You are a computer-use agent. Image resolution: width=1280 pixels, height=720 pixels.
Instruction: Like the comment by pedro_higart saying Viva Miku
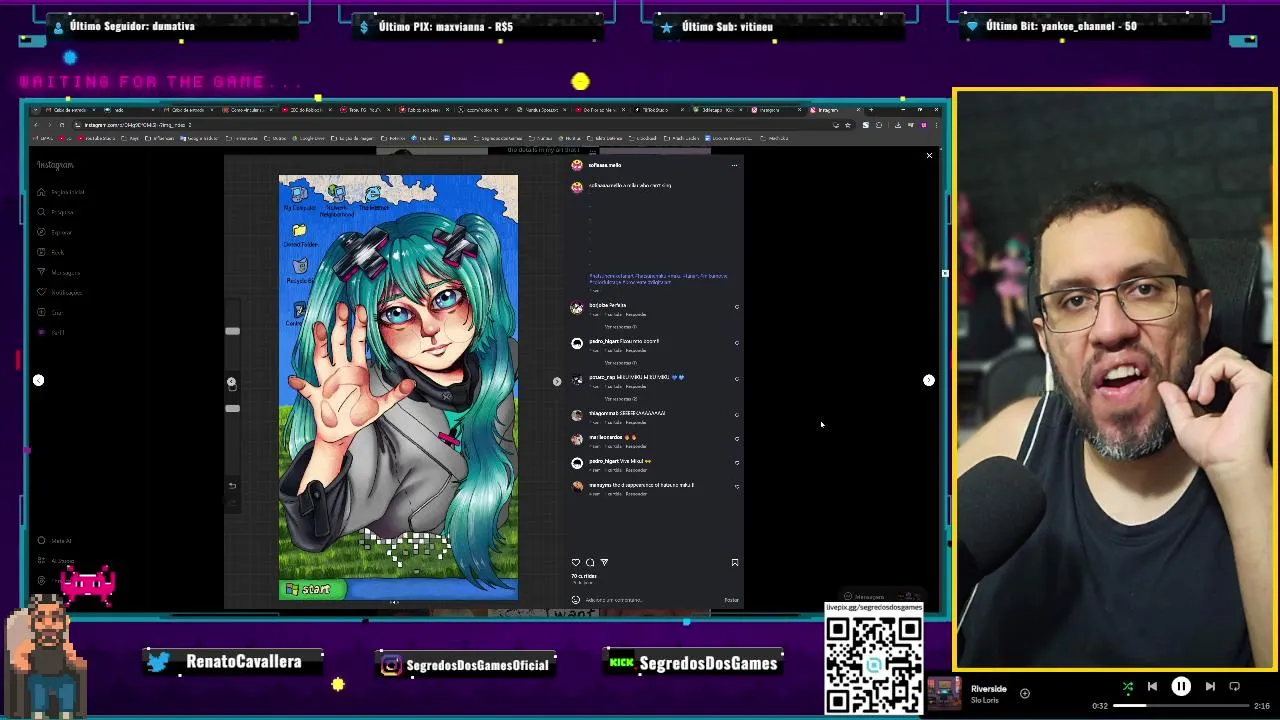[737, 463]
